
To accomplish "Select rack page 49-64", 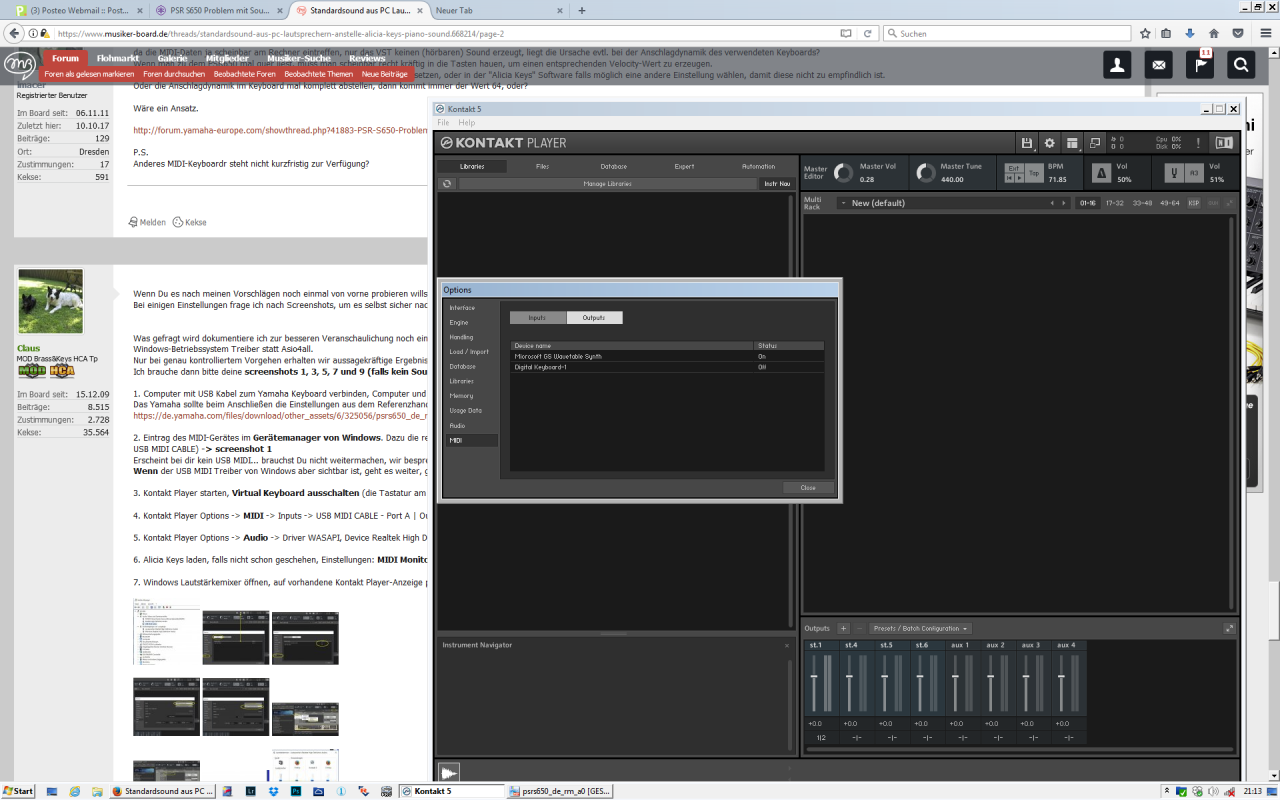I will 1169,203.
